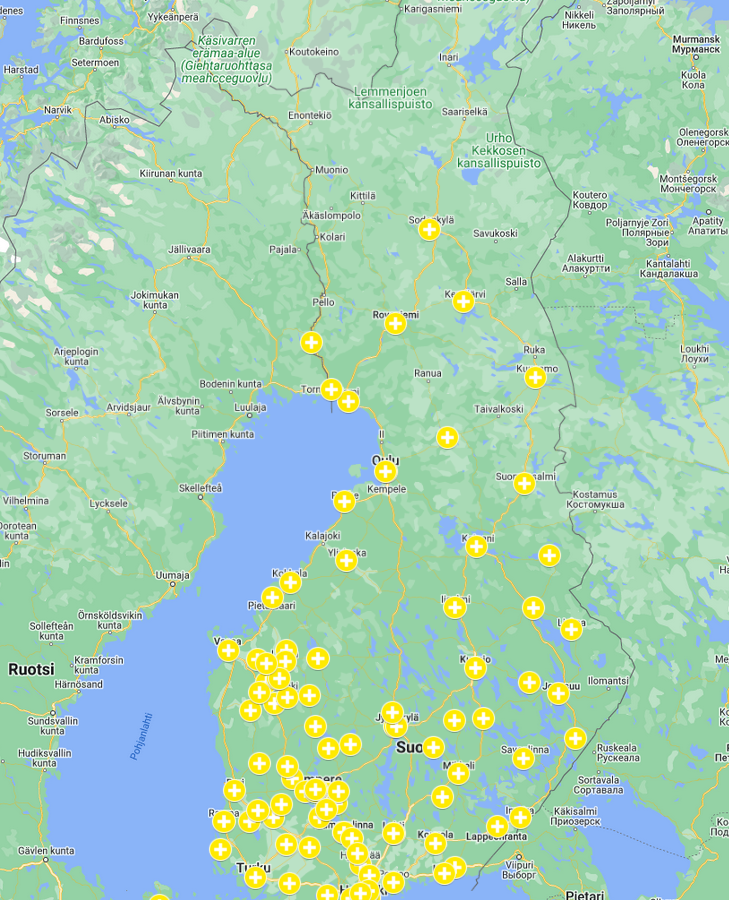Select the Murmansk city label
This screenshot has height=900, width=729.
[694, 43]
